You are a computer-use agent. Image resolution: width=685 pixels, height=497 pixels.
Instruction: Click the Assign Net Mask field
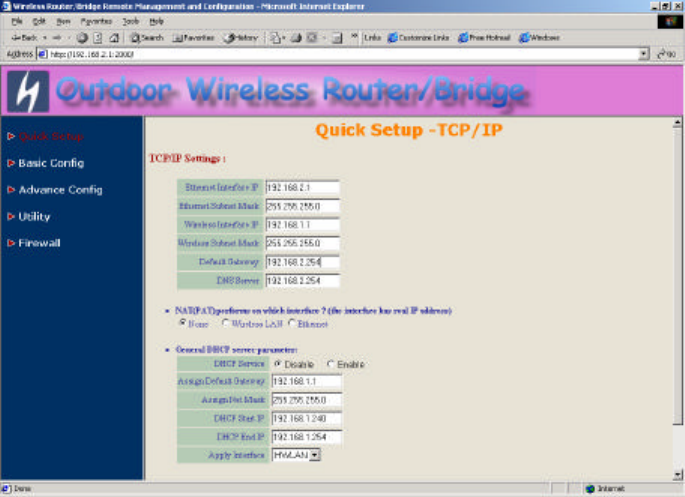[307, 400]
